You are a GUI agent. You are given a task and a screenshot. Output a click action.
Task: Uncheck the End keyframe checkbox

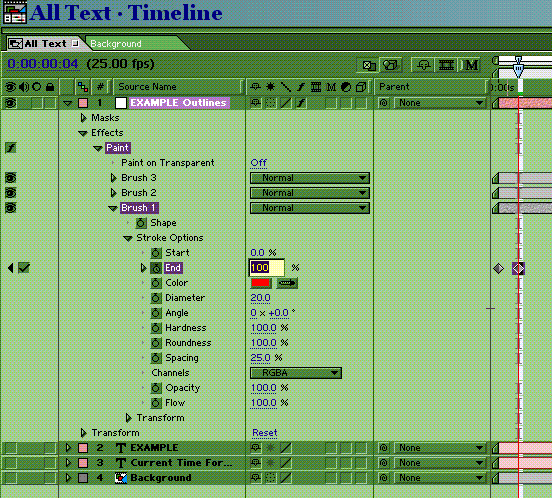24,268
